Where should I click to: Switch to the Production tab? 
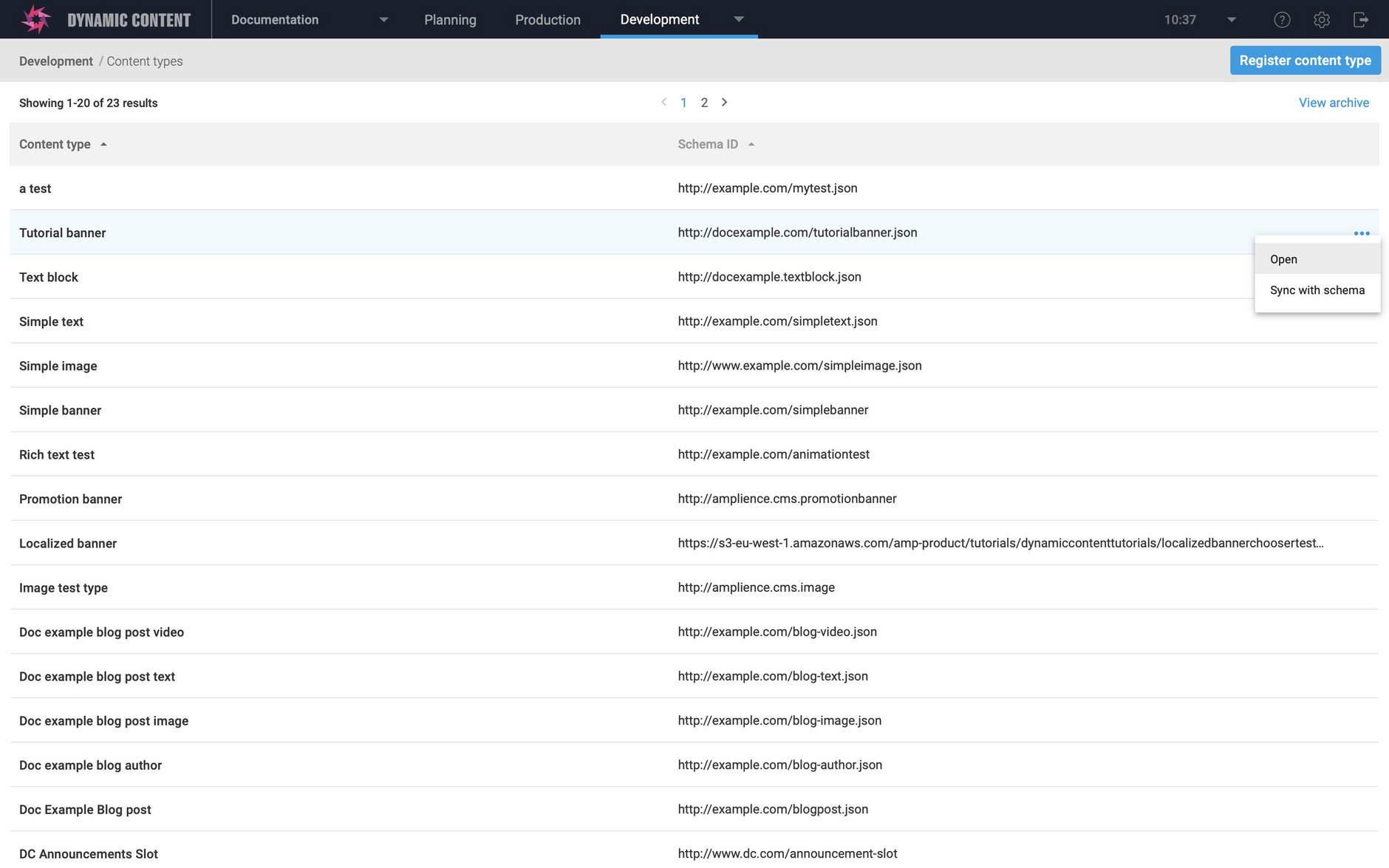pyautogui.click(x=547, y=19)
